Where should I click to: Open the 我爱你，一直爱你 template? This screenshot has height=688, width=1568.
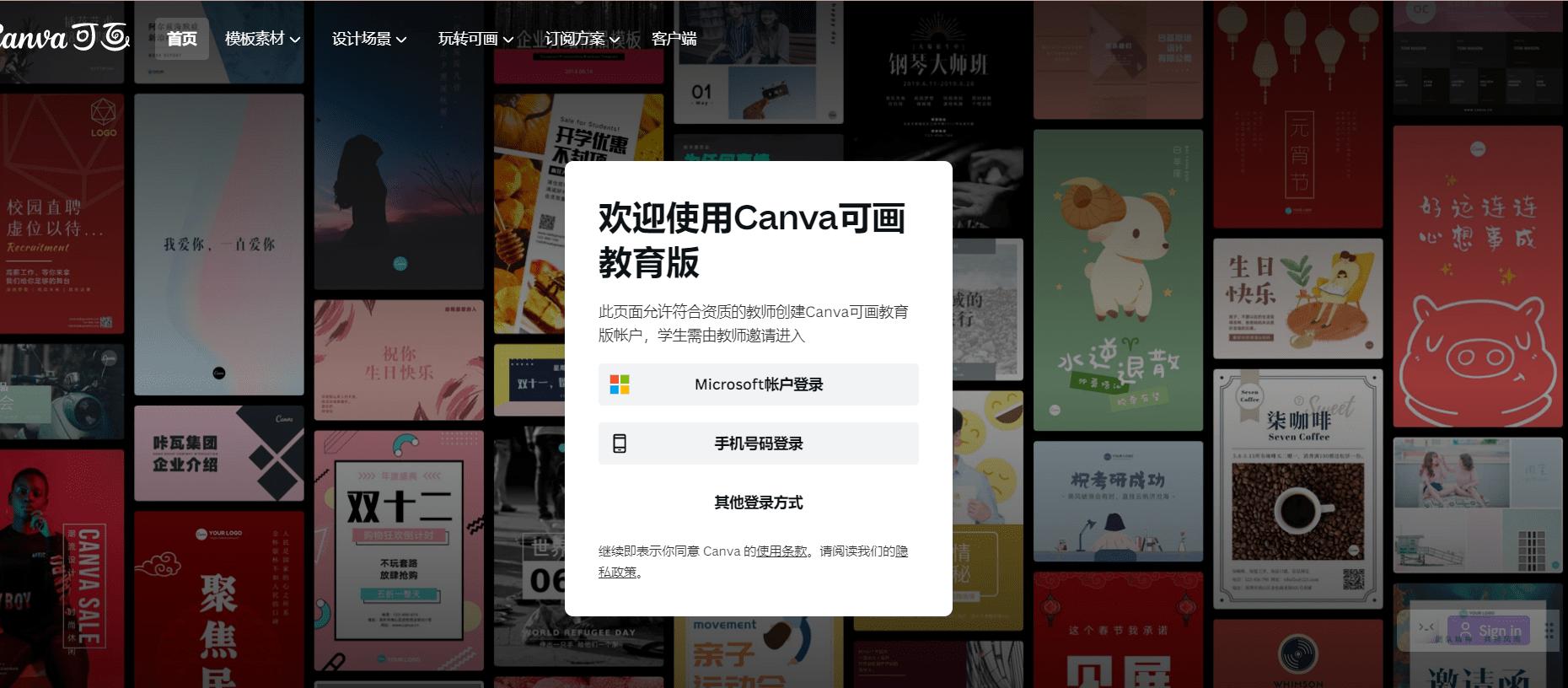click(219, 245)
